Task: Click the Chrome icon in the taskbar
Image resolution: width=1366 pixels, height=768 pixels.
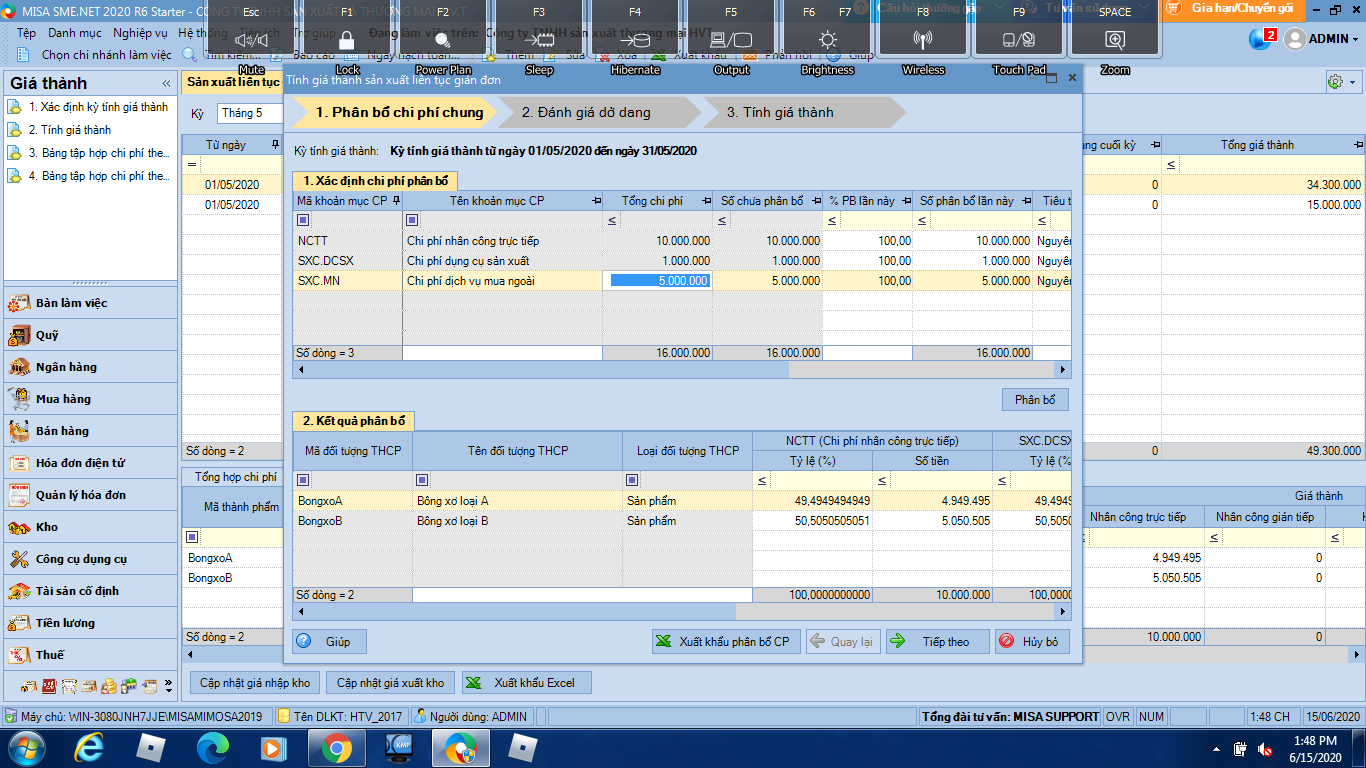Action: (x=336, y=748)
